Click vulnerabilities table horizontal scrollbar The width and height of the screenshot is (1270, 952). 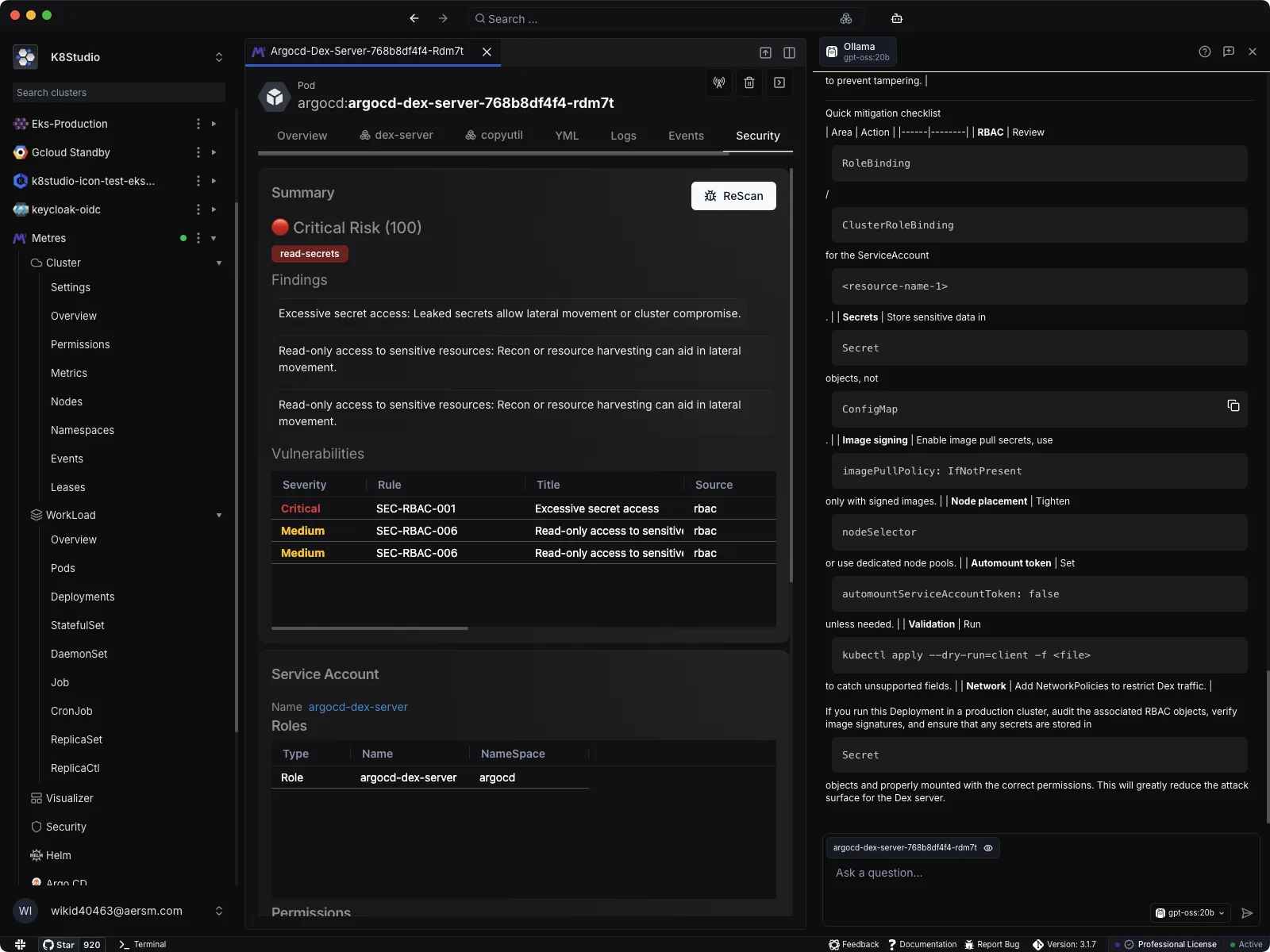[x=370, y=628]
